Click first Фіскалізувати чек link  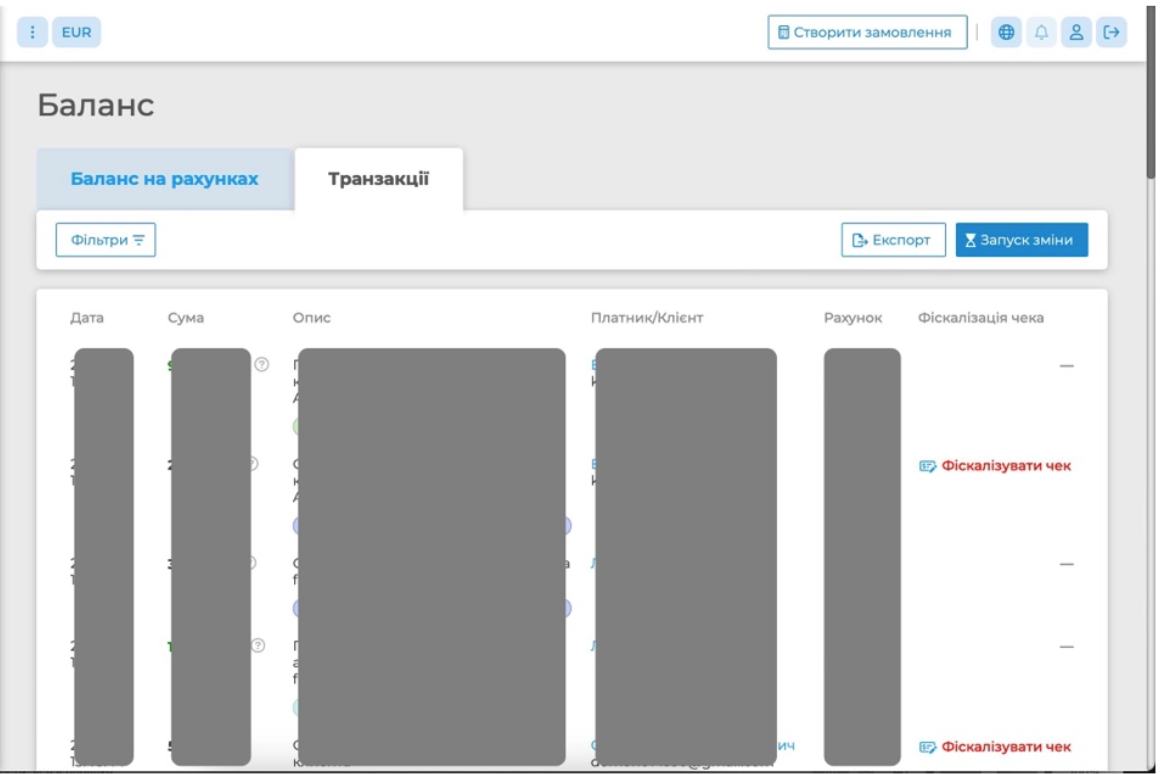point(1005,465)
